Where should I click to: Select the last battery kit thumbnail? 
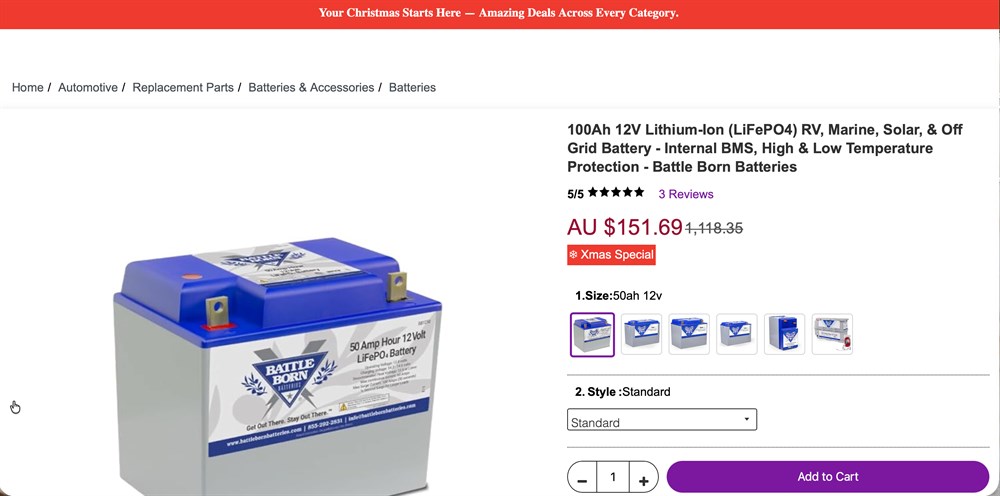tap(832, 334)
